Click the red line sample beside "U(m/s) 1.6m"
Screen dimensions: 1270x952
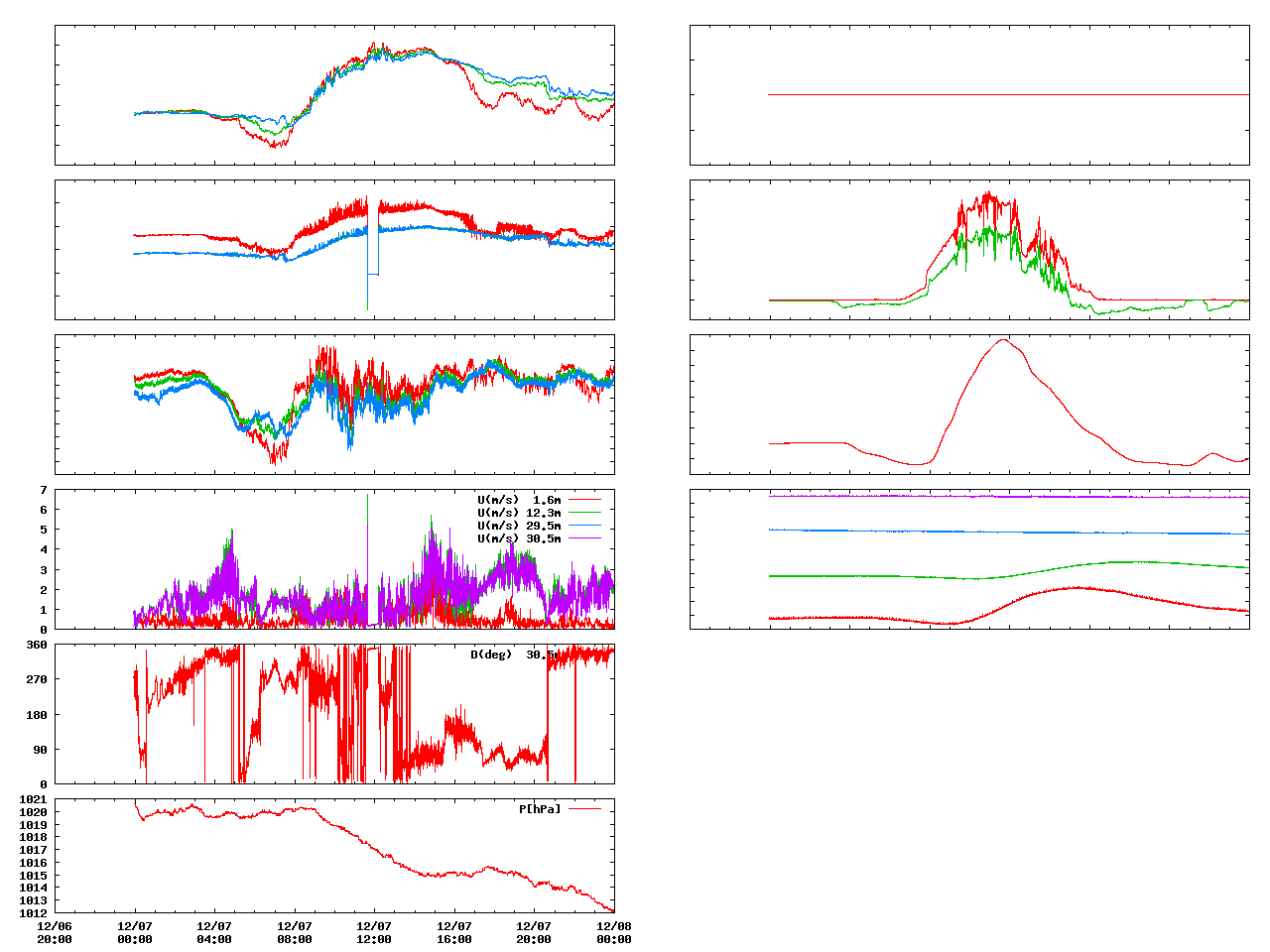pyautogui.click(x=584, y=499)
